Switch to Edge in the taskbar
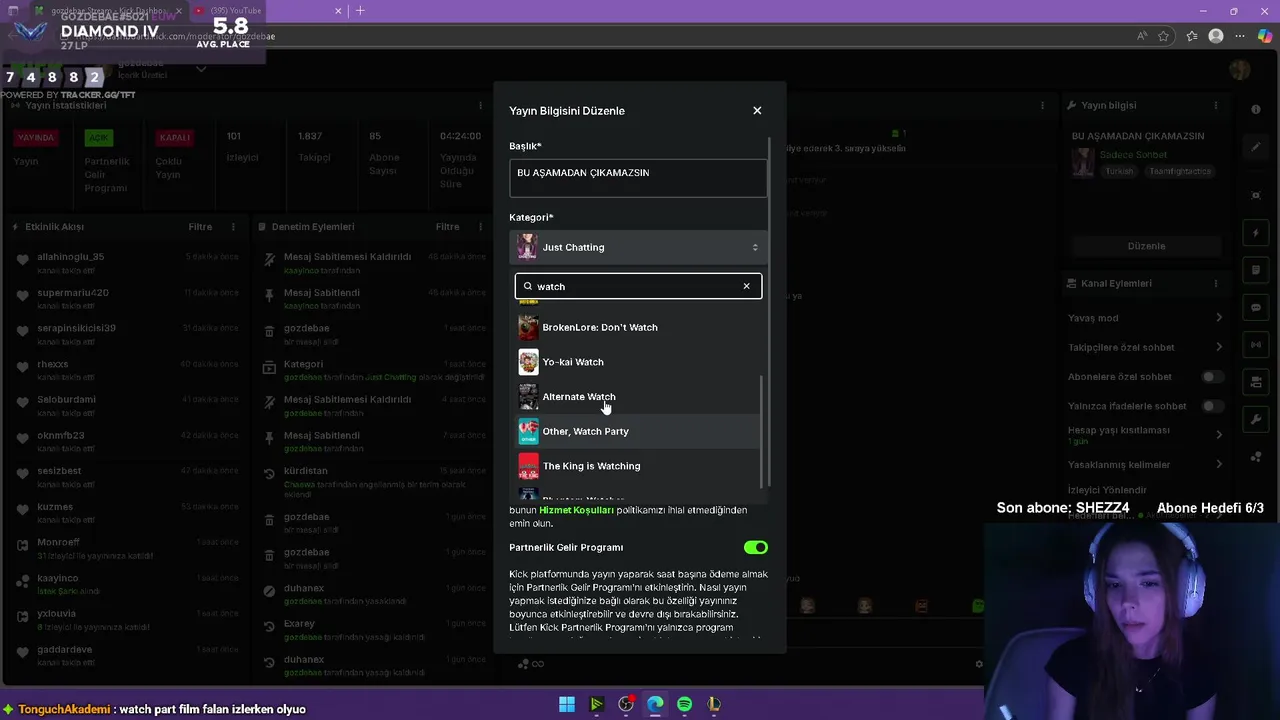 (x=655, y=704)
